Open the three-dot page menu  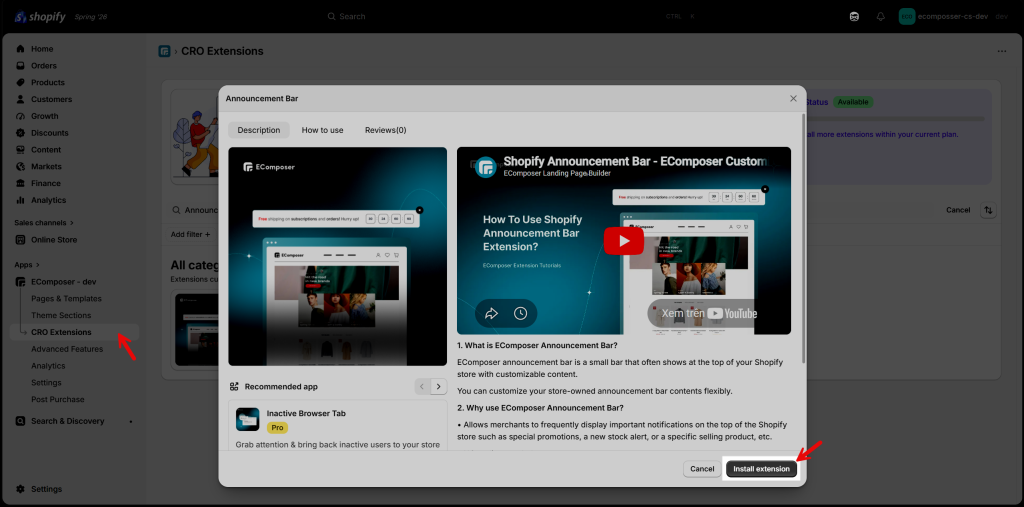point(1002,51)
